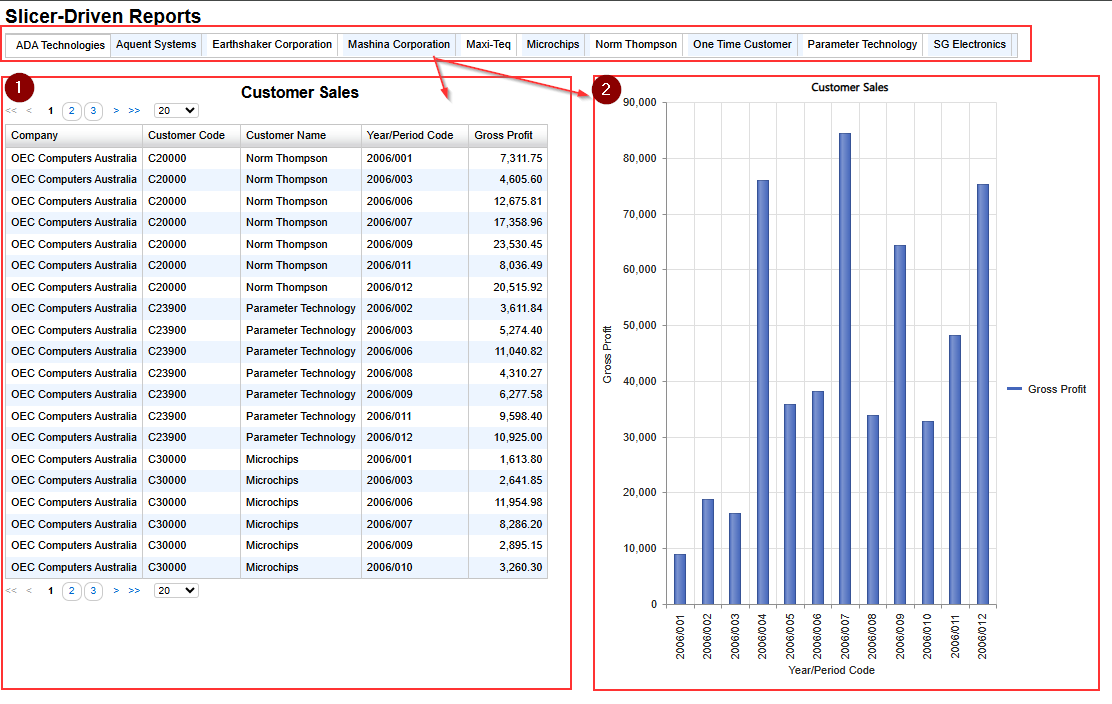Viewport: 1112px width, 704px height.
Task: Click gross profit value 12,675.81
Action: point(518,201)
